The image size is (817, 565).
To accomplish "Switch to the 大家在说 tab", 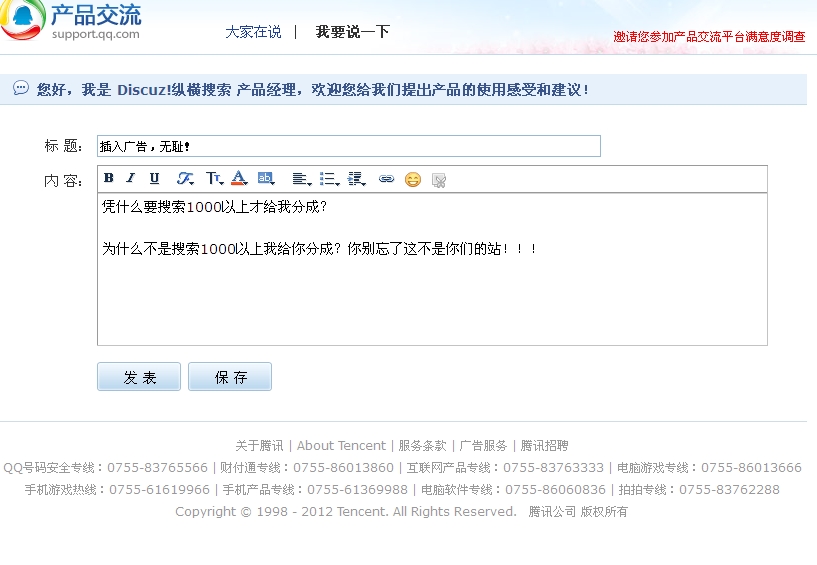I will click(x=253, y=32).
